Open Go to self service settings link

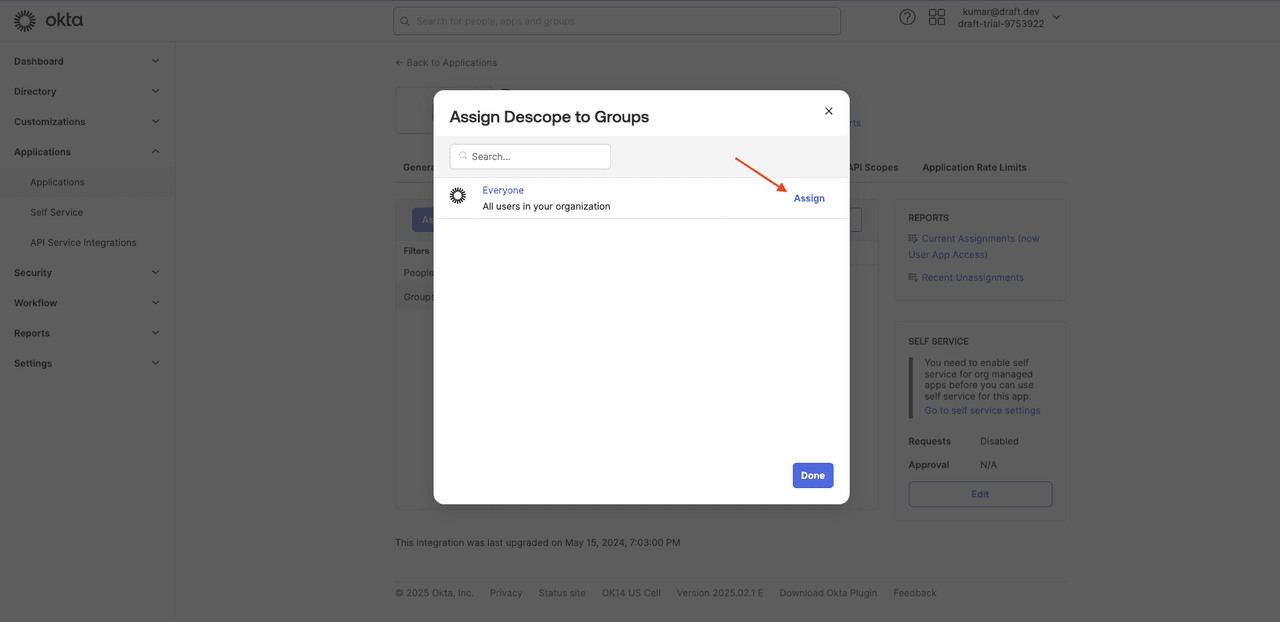coord(982,409)
